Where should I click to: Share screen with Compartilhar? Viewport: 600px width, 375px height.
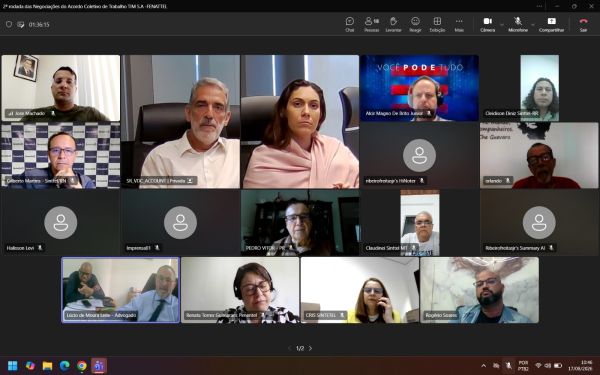(x=551, y=24)
